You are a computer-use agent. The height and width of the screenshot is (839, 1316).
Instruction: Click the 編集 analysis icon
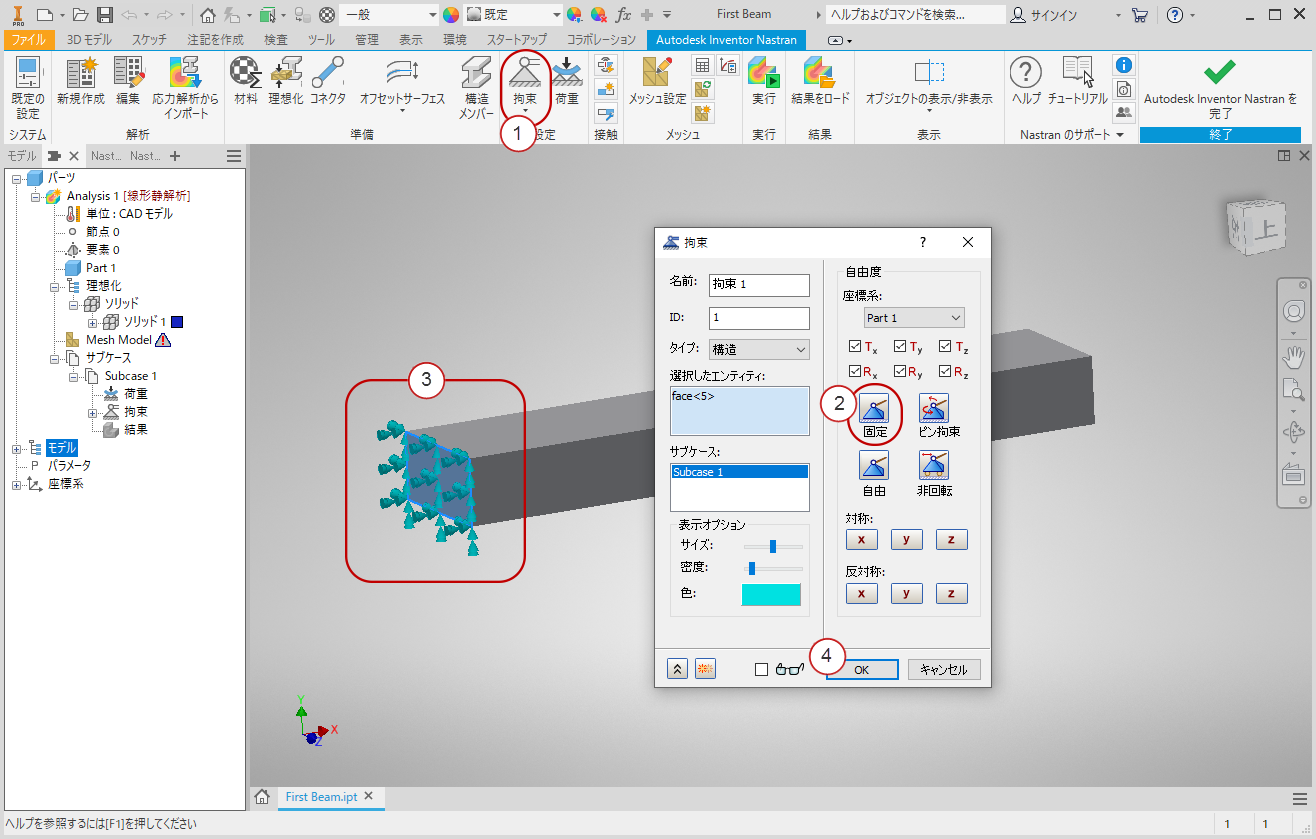(128, 81)
